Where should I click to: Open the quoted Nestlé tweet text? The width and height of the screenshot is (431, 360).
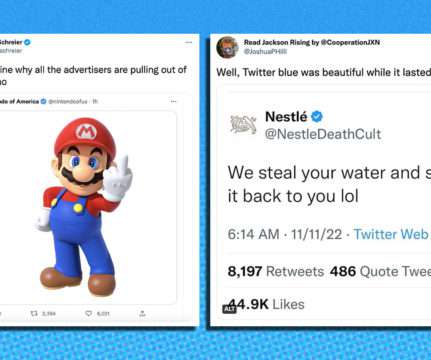click(x=329, y=184)
